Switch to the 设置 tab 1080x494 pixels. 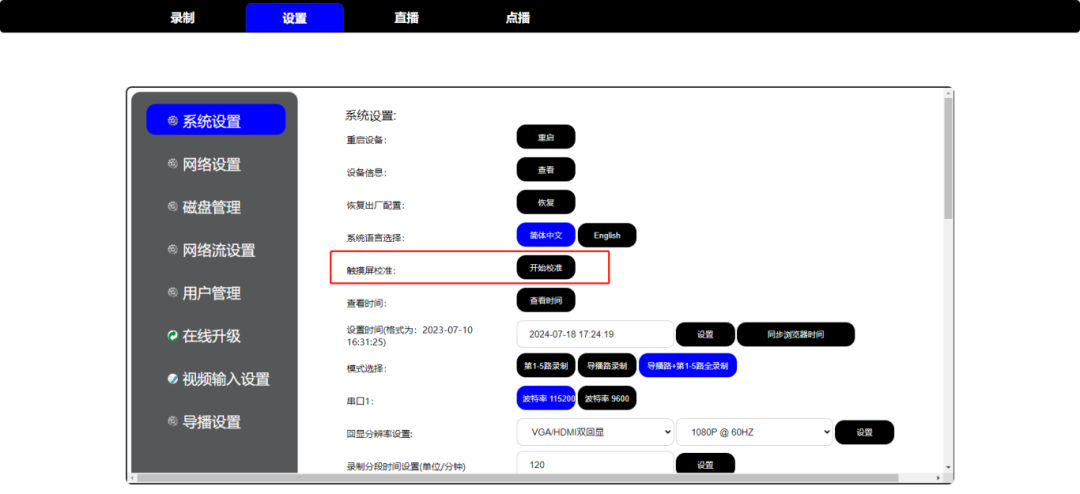coord(294,18)
